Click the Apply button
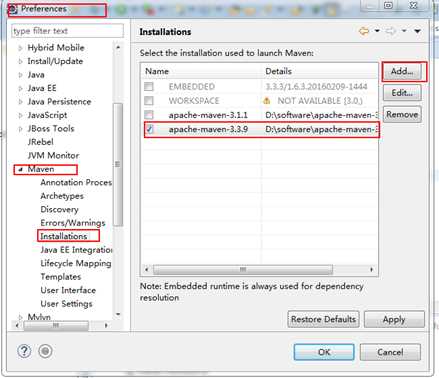The height and width of the screenshot is (378, 439). tap(394, 319)
